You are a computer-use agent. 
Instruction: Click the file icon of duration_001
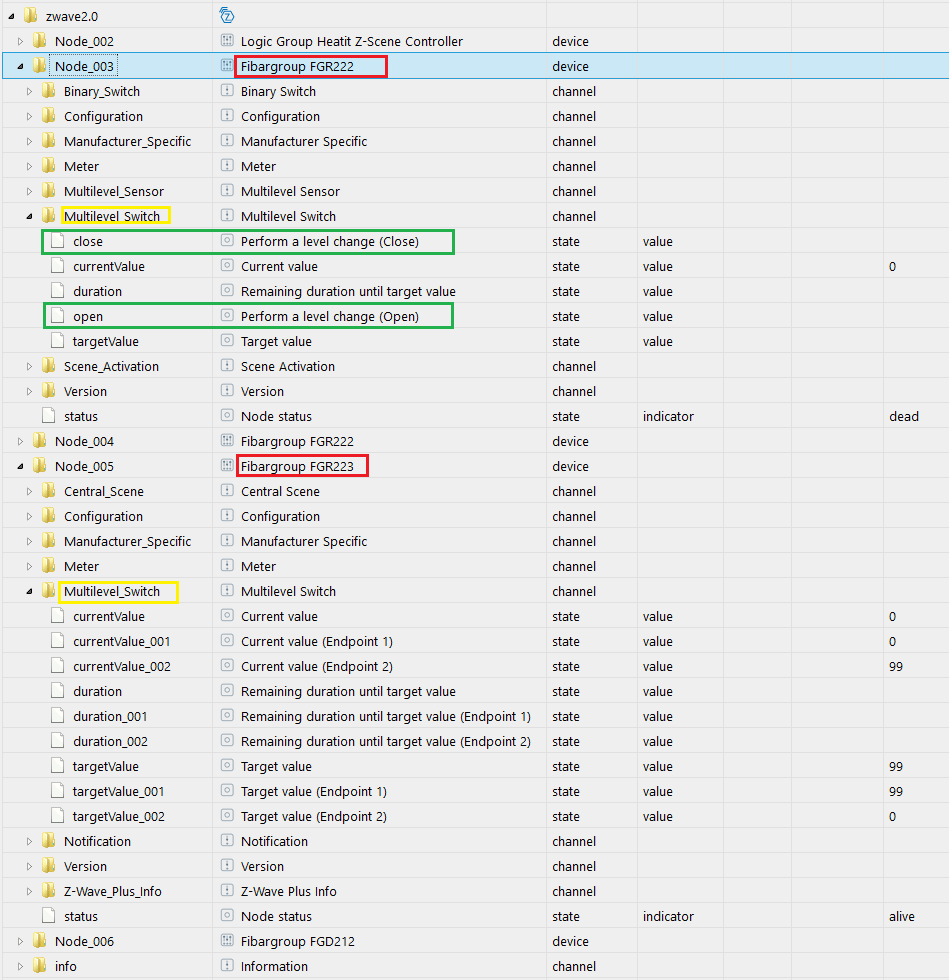tap(58, 716)
